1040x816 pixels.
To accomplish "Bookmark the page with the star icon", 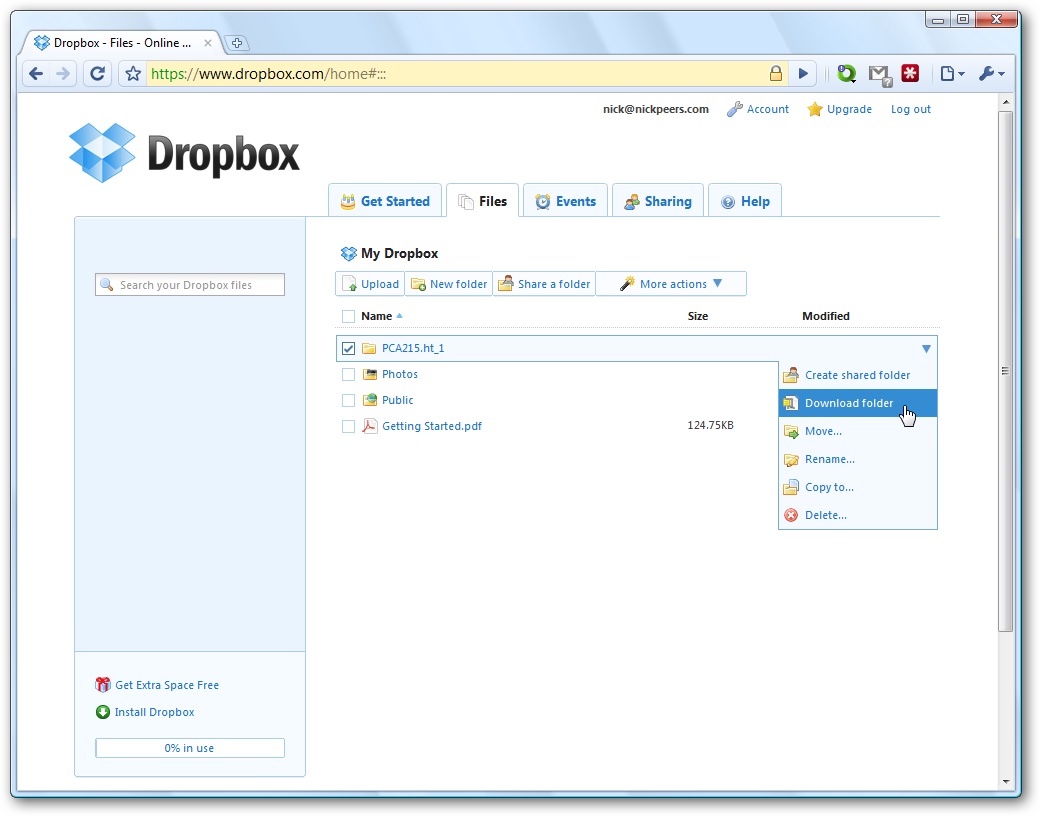I will click(133, 74).
